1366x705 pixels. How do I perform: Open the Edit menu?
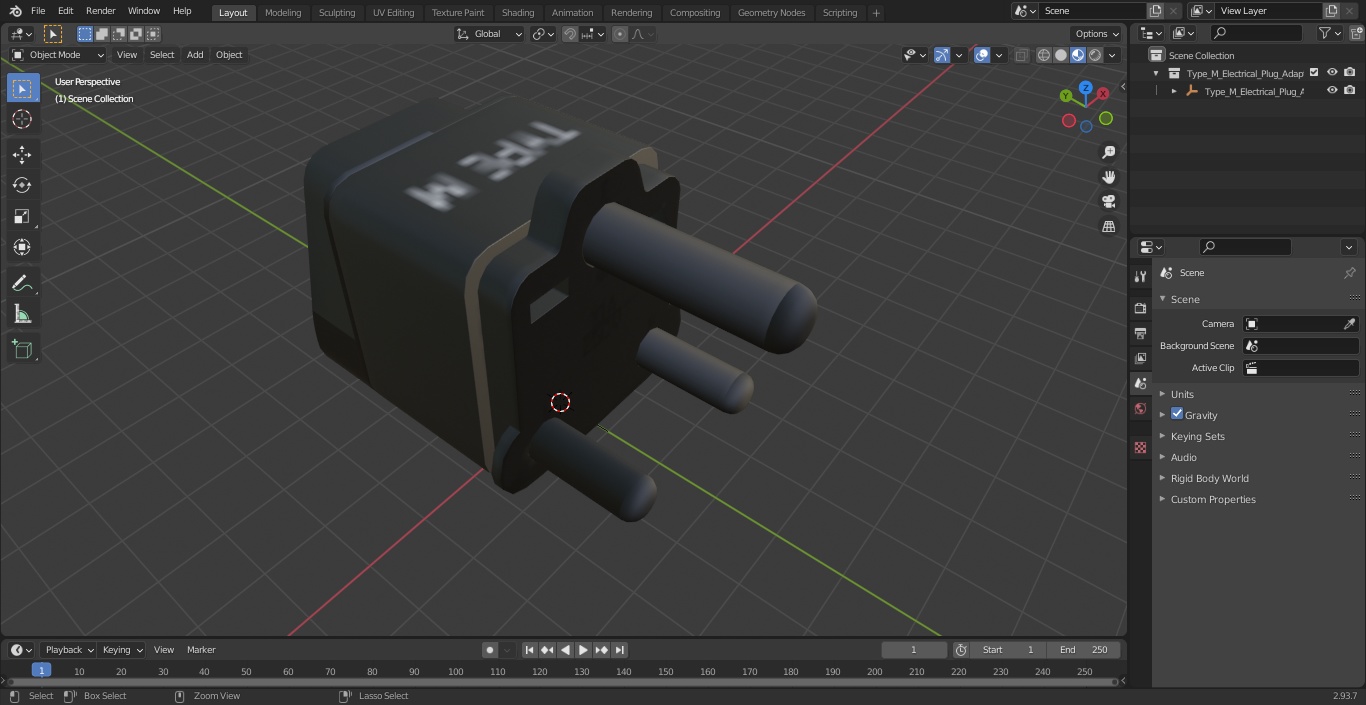point(65,11)
